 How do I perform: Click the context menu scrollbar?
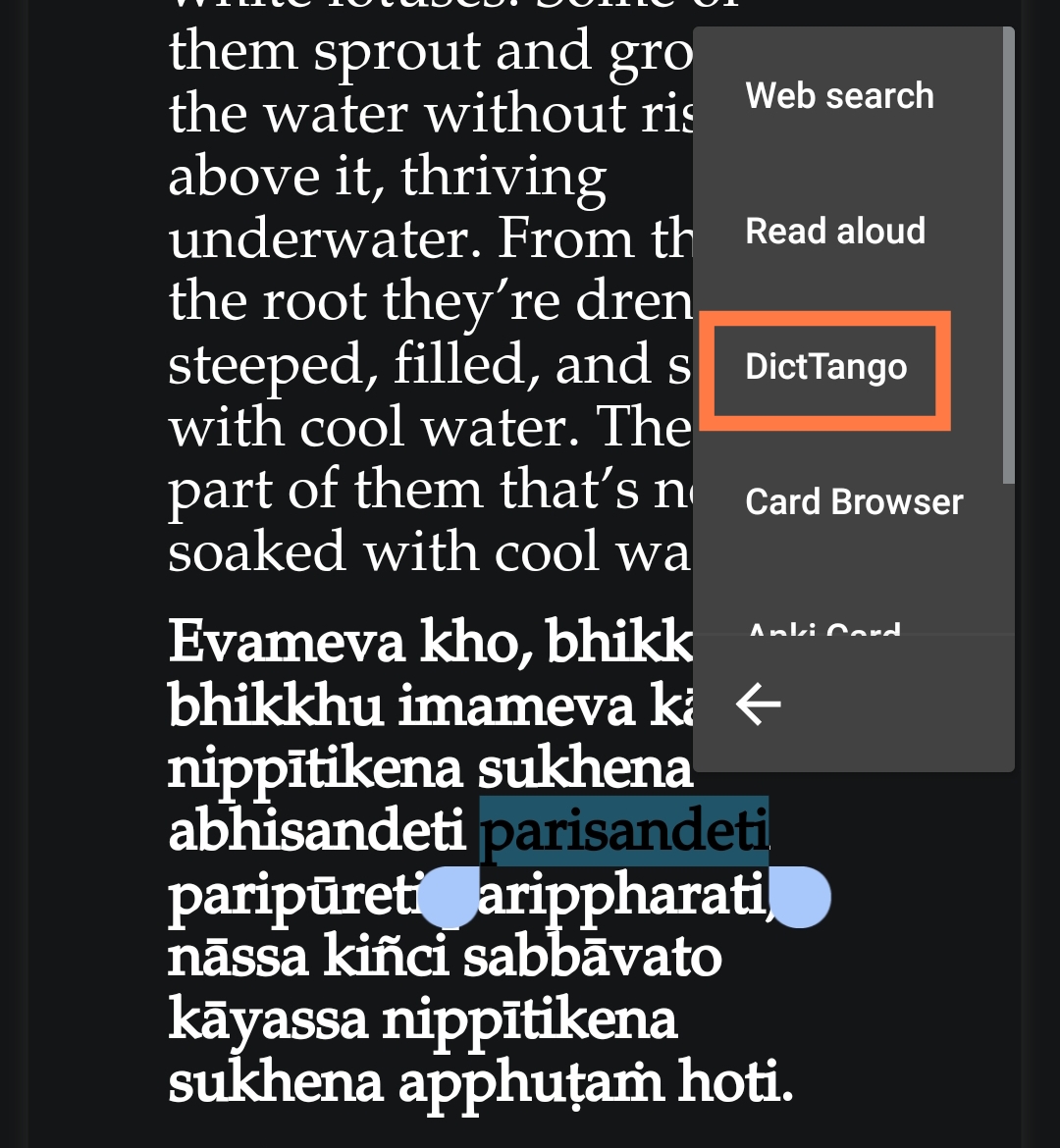tap(1008, 257)
